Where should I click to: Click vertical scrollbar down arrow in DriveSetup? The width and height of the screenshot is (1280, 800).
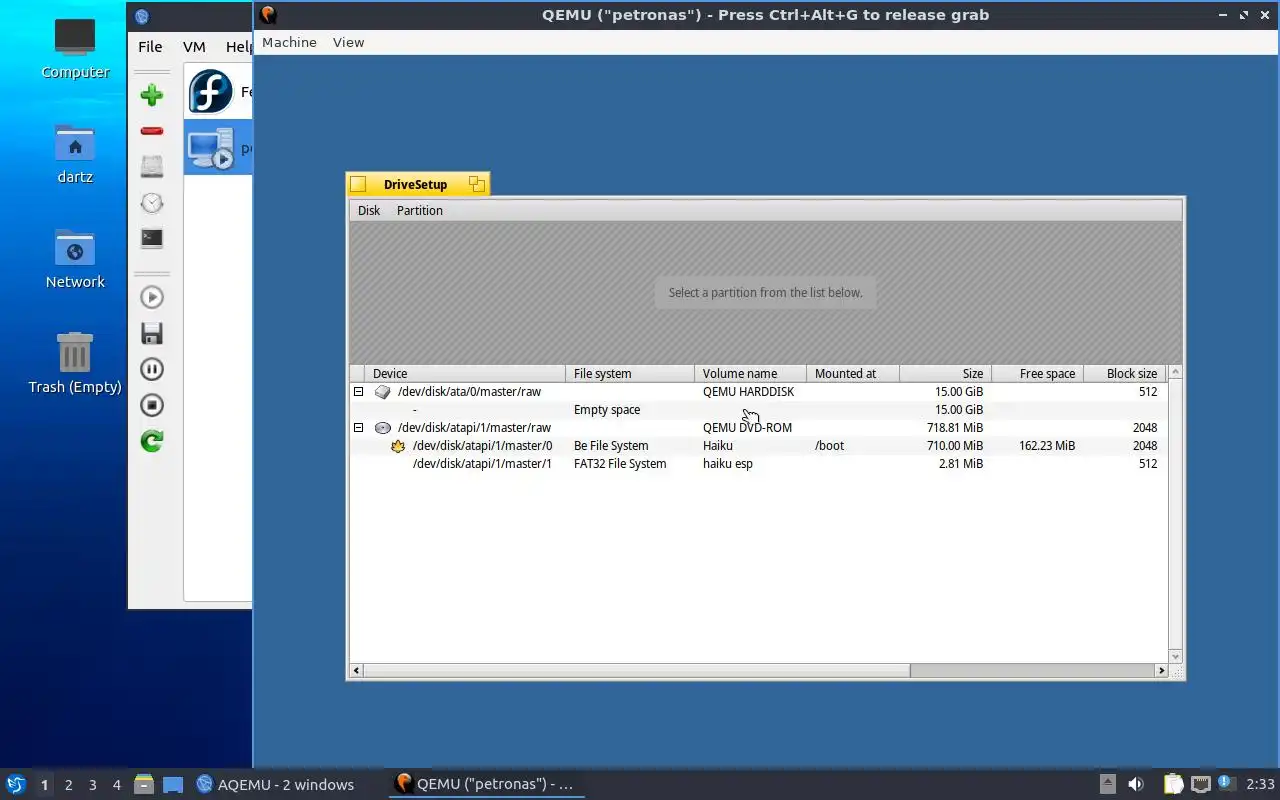(1175, 656)
